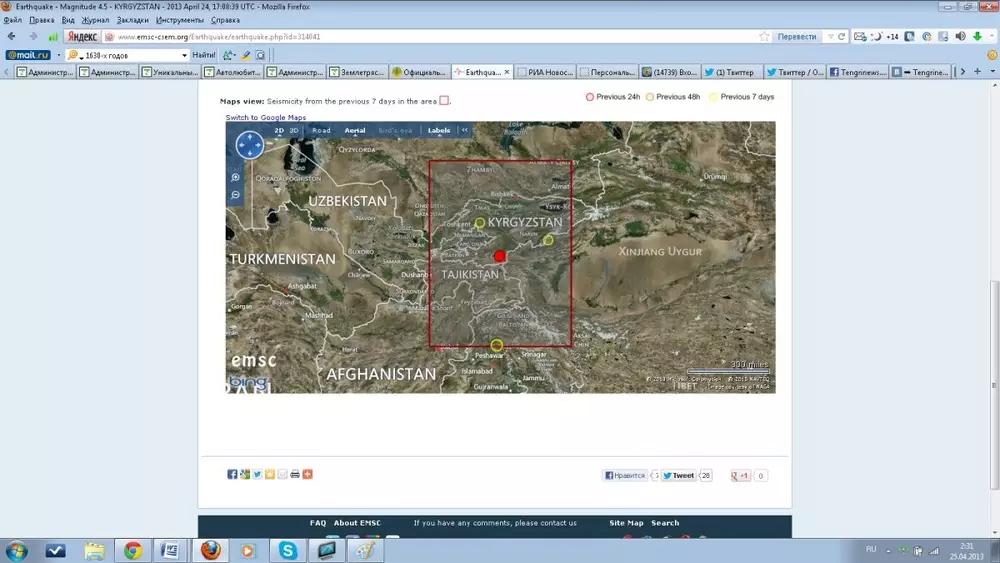Click the Firefox back arrow button
Viewport: 1000px width, 563px height.
coord(12,36)
